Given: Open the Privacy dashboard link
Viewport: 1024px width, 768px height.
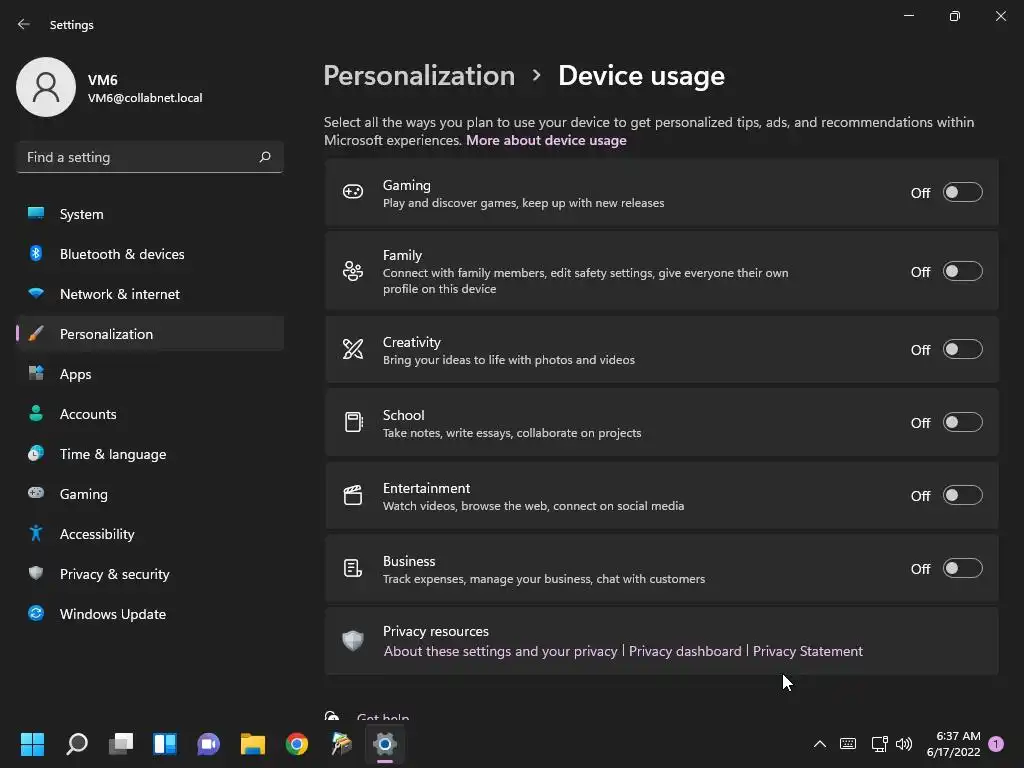Looking at the screenshot, I should pyautogui.click(x=685, y=651).
